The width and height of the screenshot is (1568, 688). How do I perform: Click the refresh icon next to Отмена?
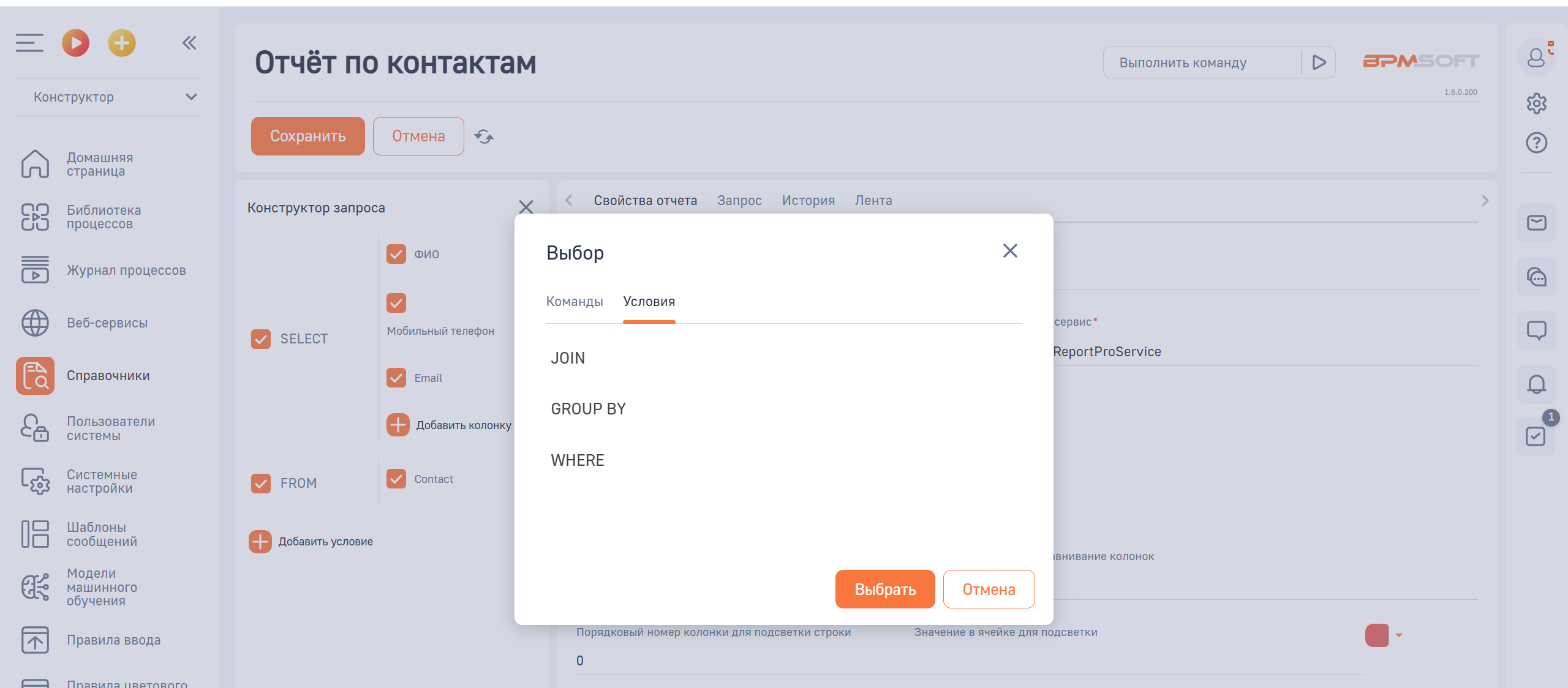click(484, 136)
